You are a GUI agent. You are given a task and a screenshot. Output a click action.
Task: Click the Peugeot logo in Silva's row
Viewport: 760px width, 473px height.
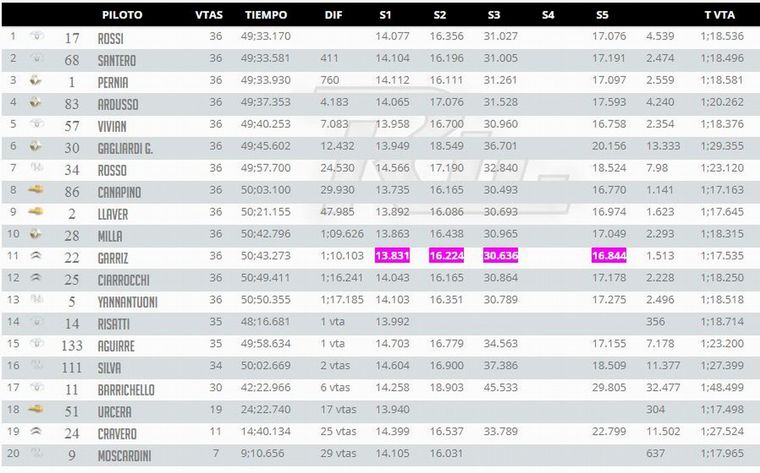[35, 364]
